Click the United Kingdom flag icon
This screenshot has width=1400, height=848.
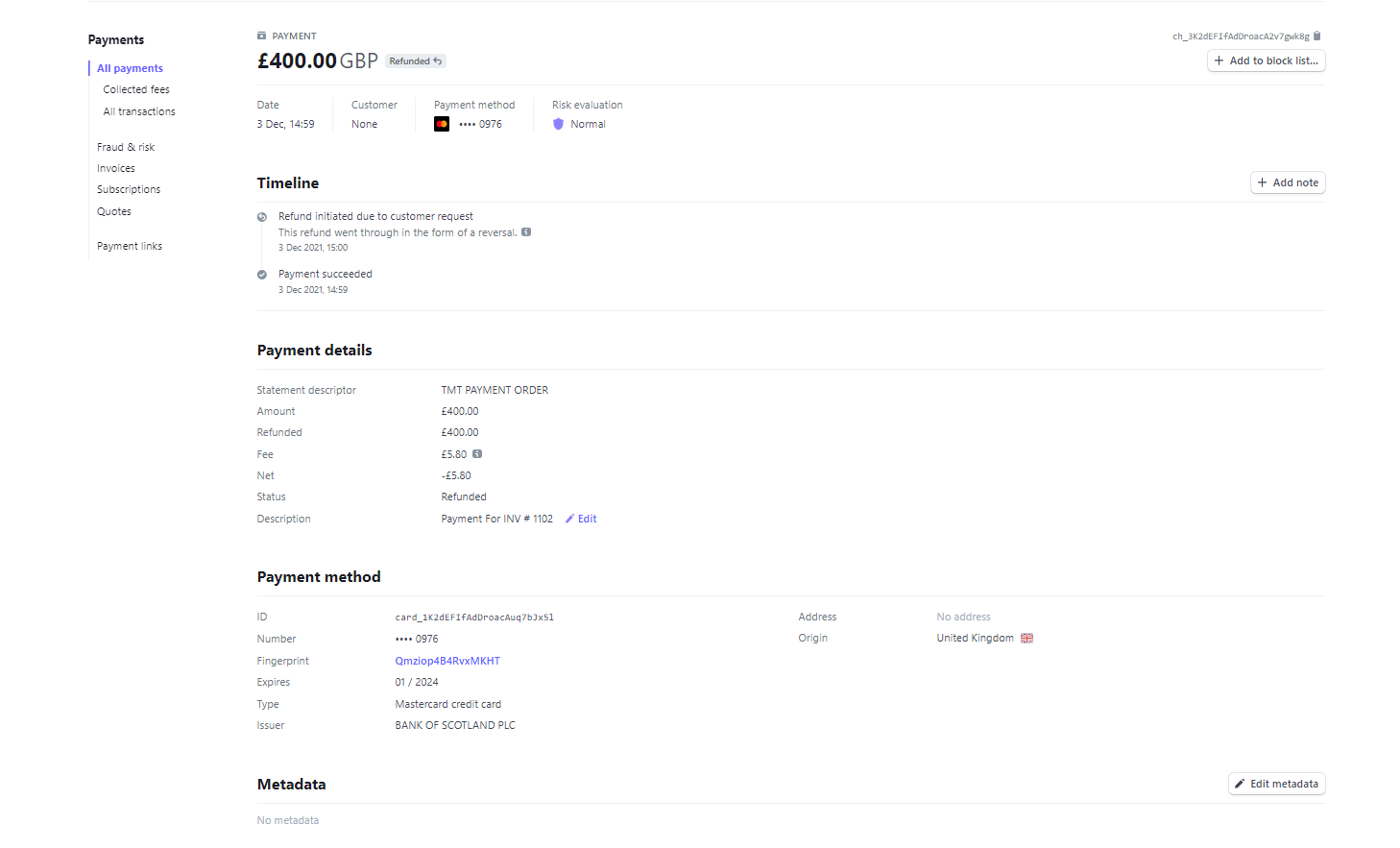pyautogui.click(x=1026, y=639)
